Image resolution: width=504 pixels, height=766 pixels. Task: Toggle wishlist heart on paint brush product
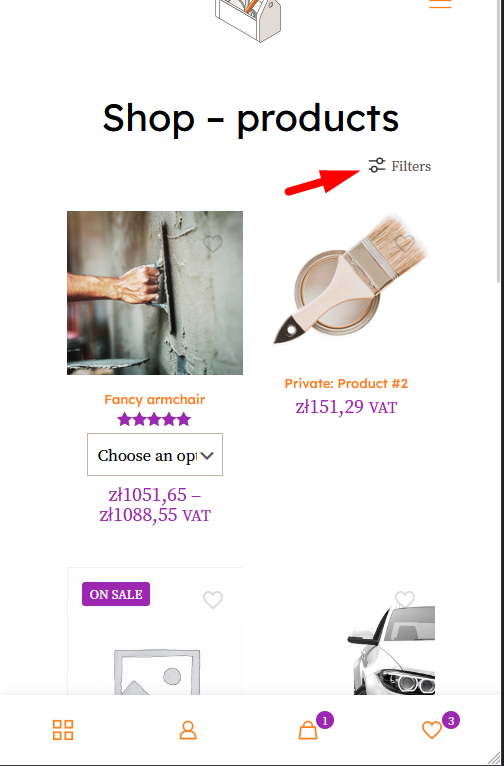coord(405,243)
